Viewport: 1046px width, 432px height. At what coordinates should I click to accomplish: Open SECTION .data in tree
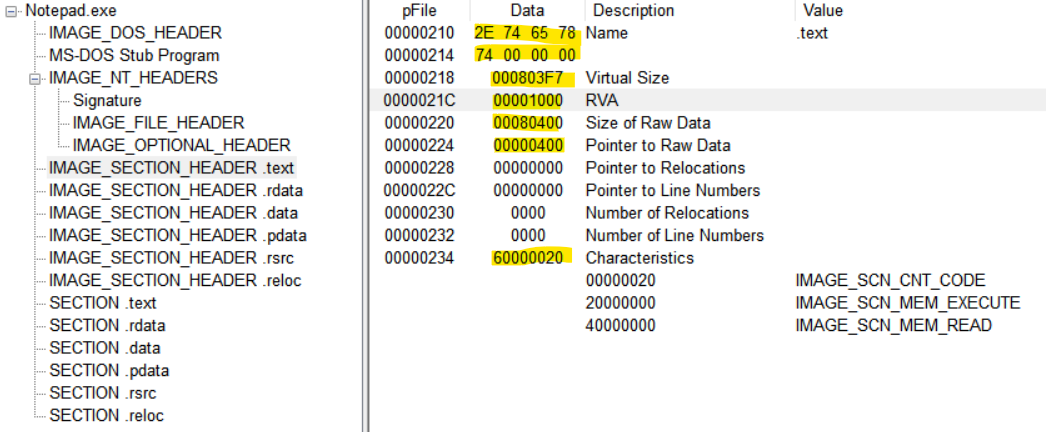(105, 348)
